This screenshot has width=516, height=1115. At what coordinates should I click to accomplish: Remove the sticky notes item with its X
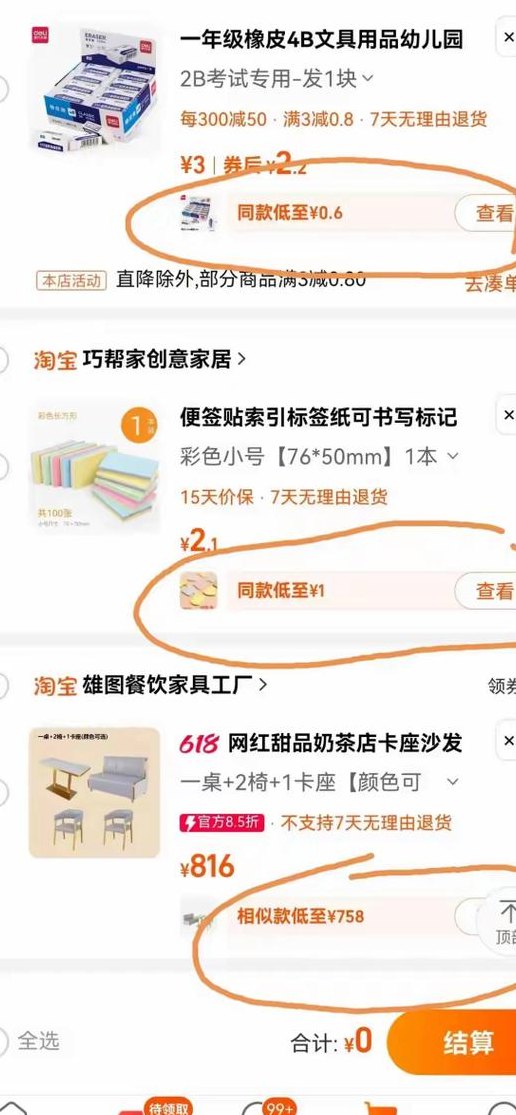(507, 415)
